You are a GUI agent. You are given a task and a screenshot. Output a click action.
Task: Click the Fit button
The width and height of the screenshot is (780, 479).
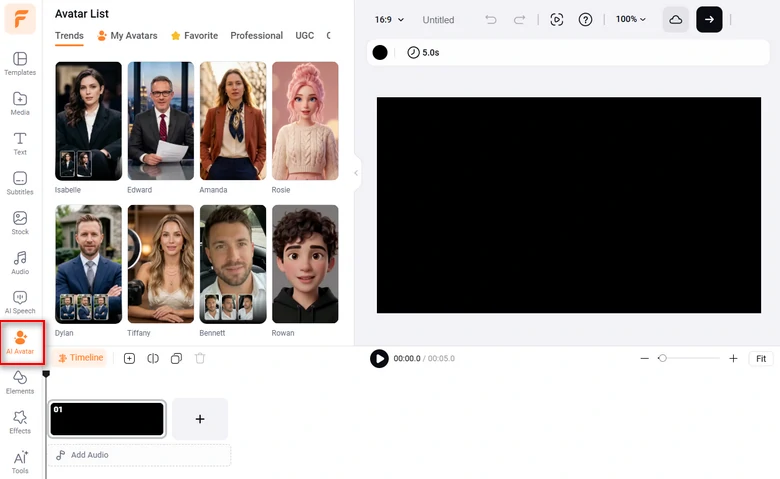coord(761,359)
